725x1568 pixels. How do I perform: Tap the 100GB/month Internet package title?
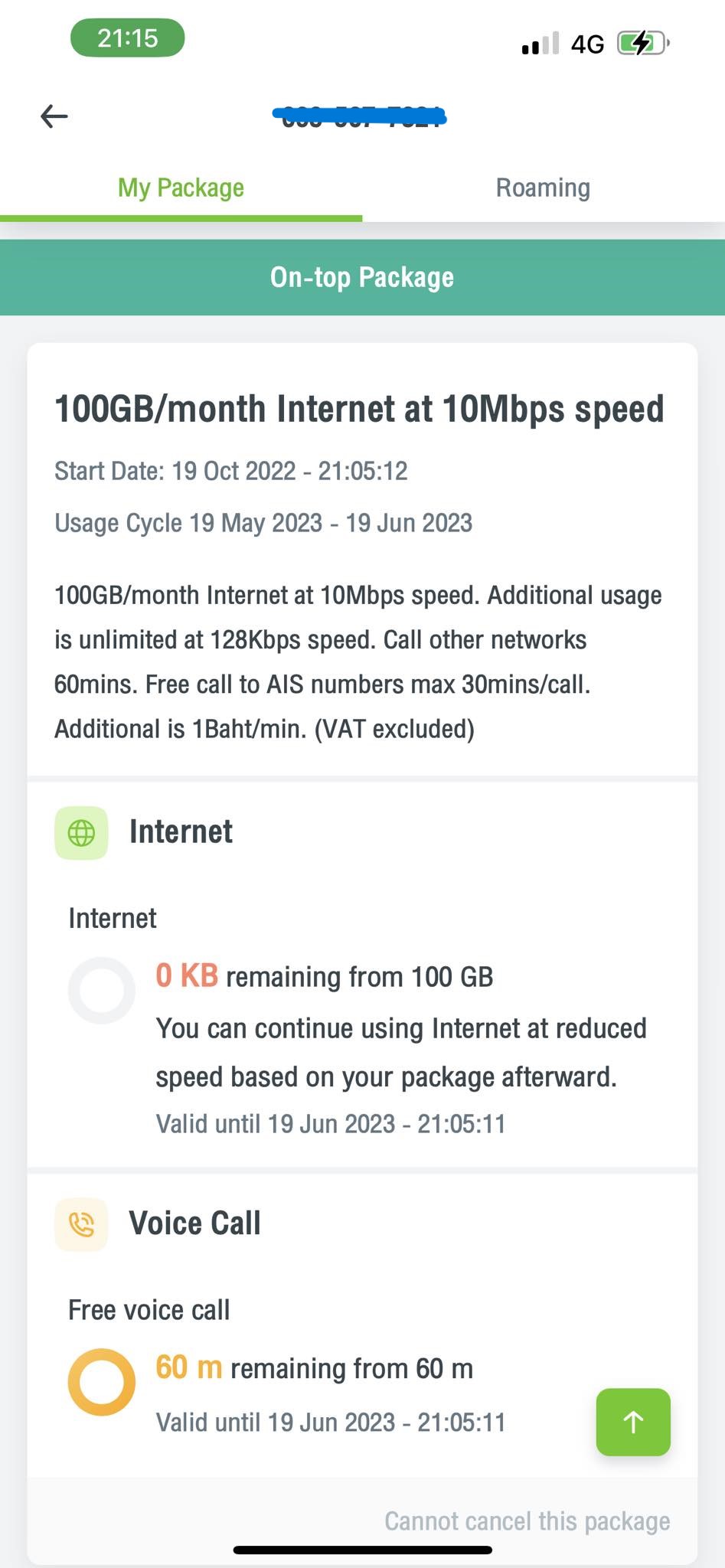[x=359, y=409]
